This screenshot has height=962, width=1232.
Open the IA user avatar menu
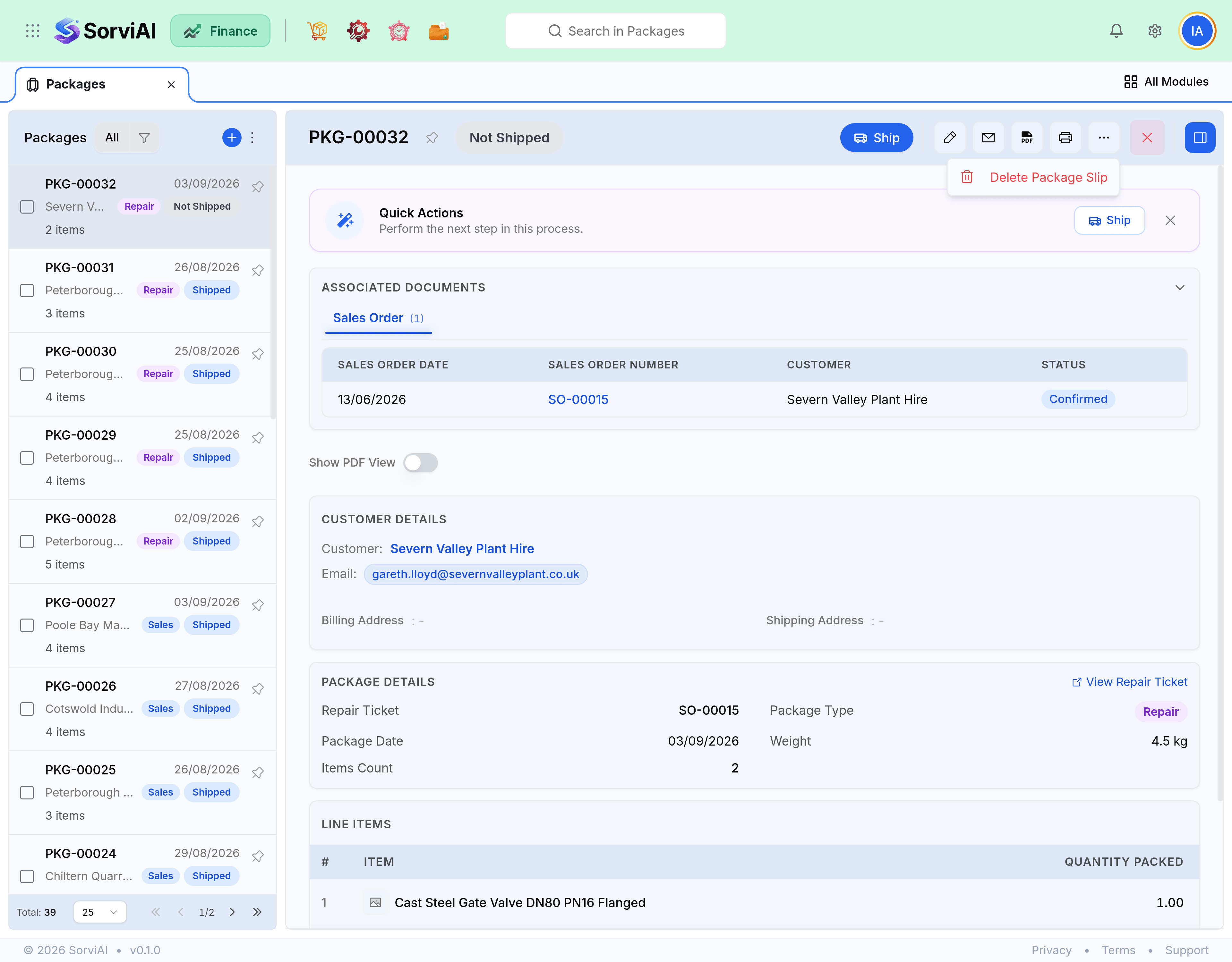(x=1197, y=31)
